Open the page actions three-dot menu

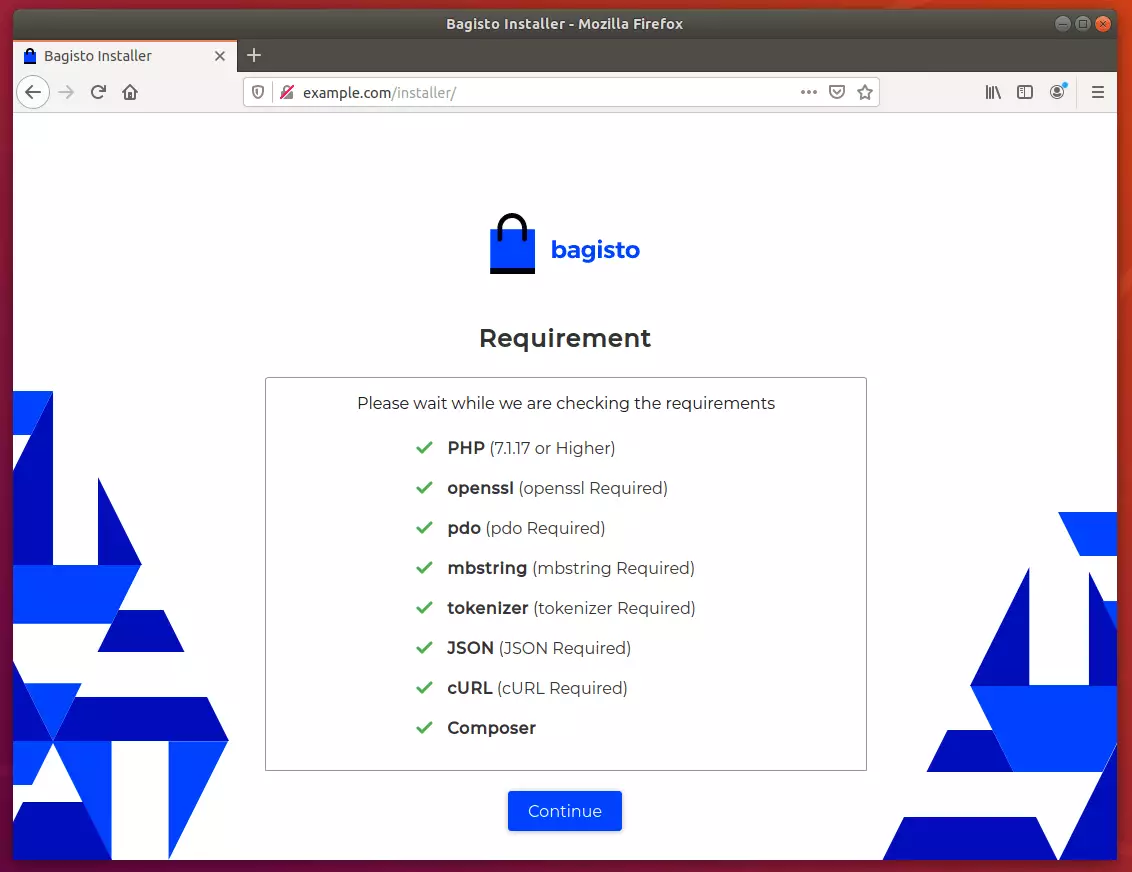809,92
